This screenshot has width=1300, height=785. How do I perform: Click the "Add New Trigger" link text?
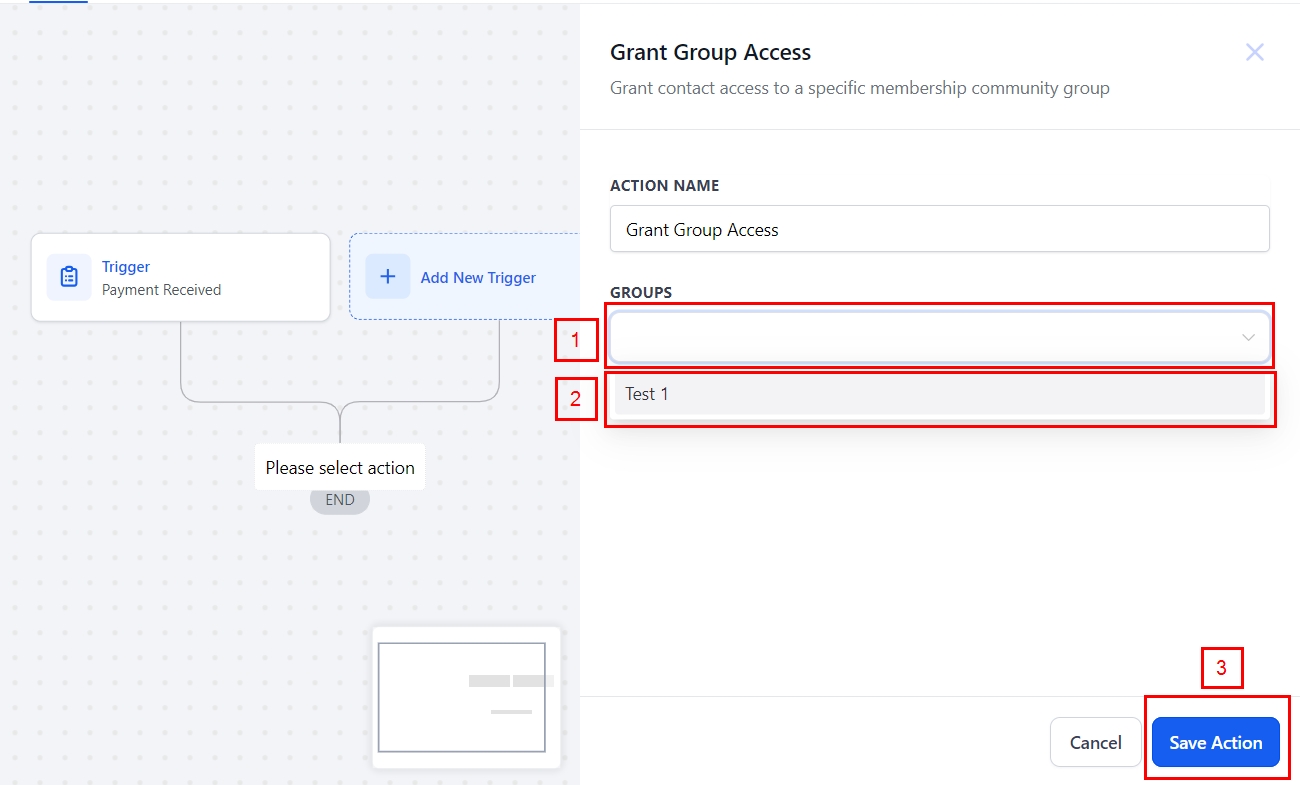point(478,278)
